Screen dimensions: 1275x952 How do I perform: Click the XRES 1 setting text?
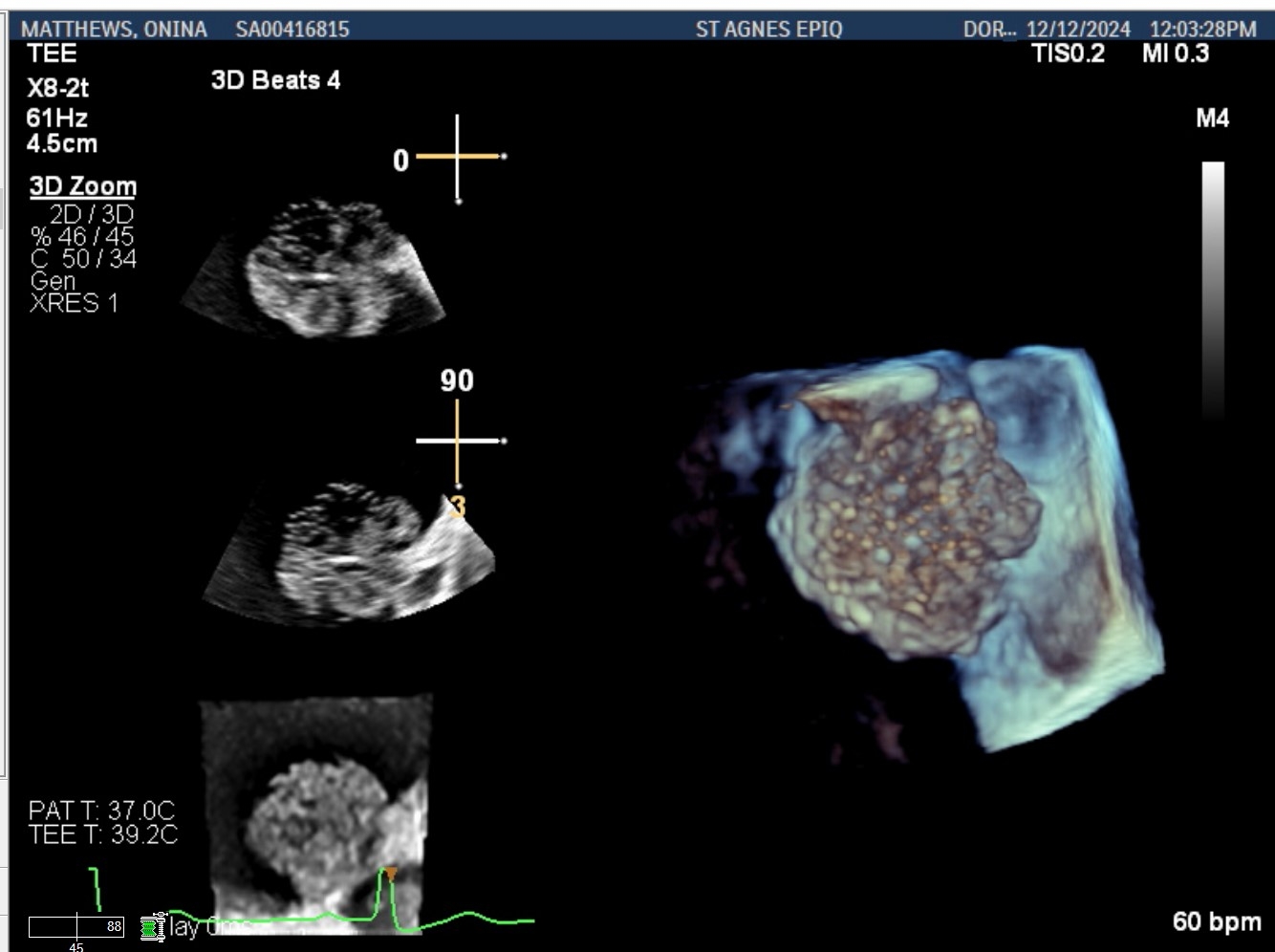(x=74, y=304)
